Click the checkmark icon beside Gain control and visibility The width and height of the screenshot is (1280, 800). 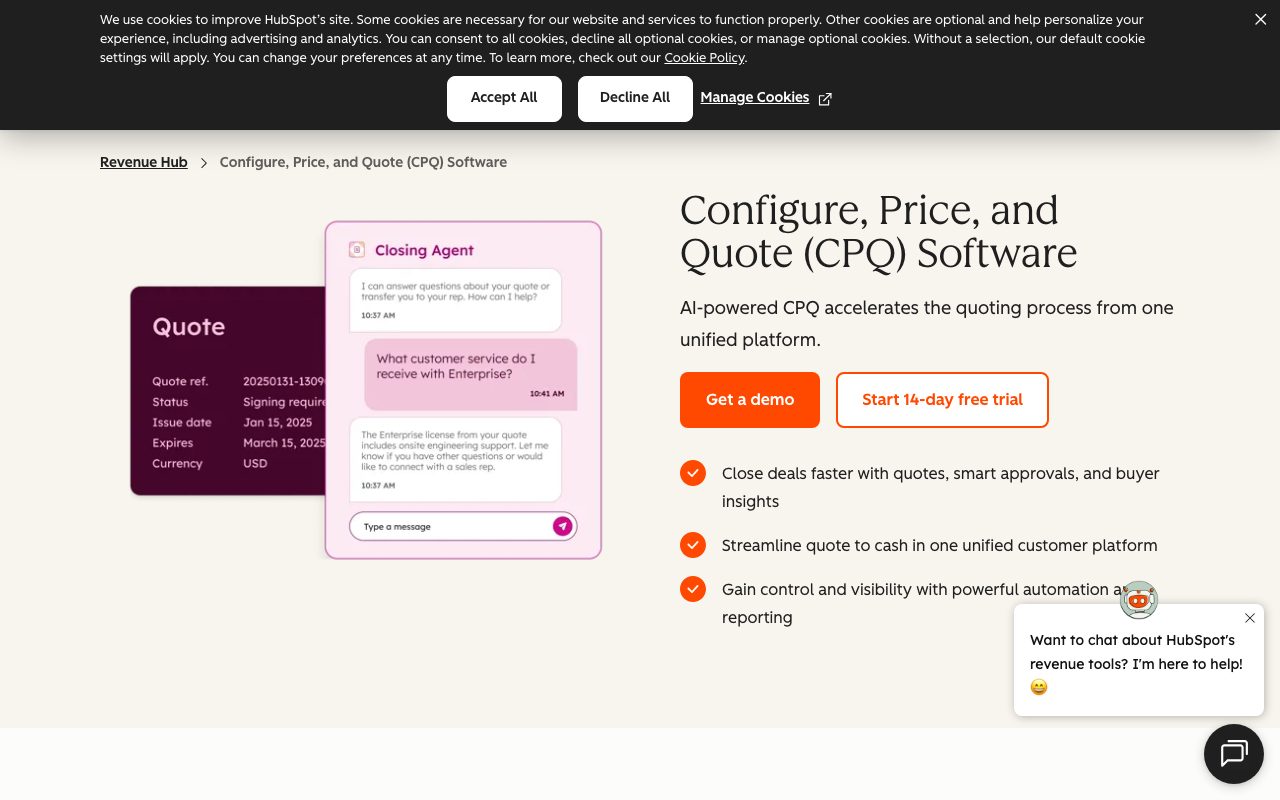tap(693, 589)
